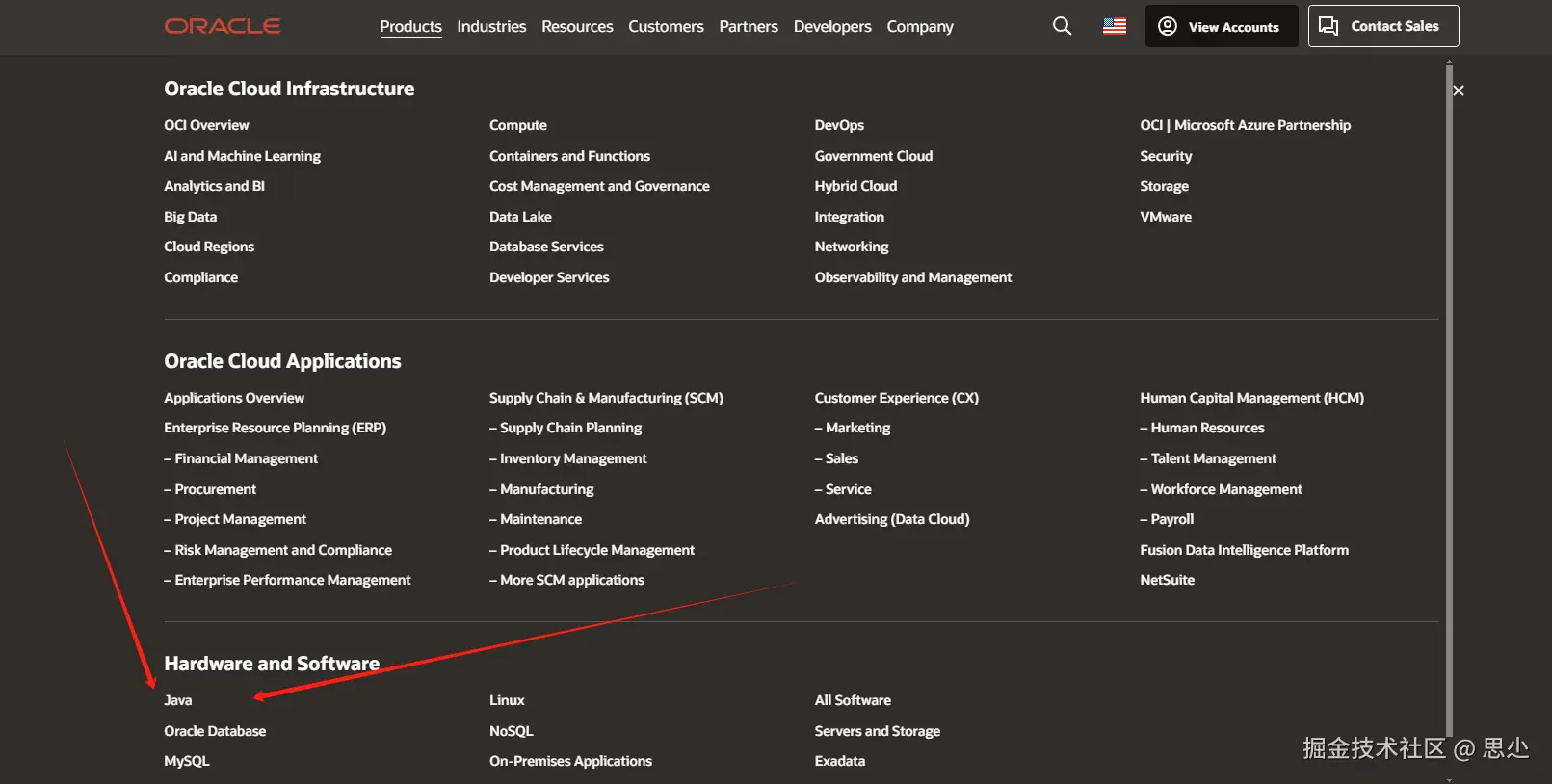
Task: Go to AI and Machine Learning
Action: coord(242,156)
